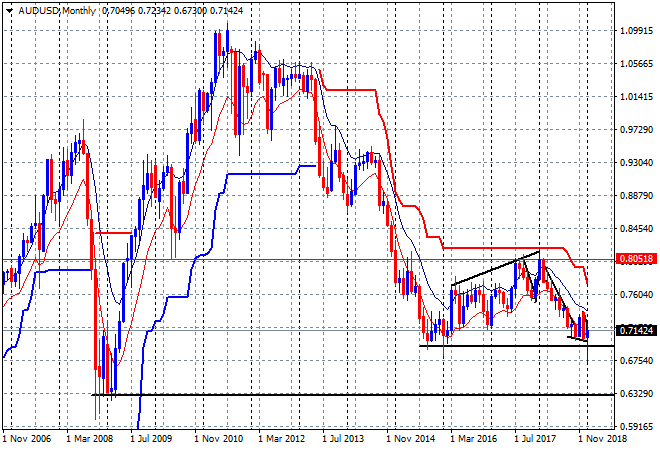Click the OHLC values 0.70496 0.72342 0.67300 0.71424
The height and width of the screenshot is (450, 660).
(x=173, y=11)
